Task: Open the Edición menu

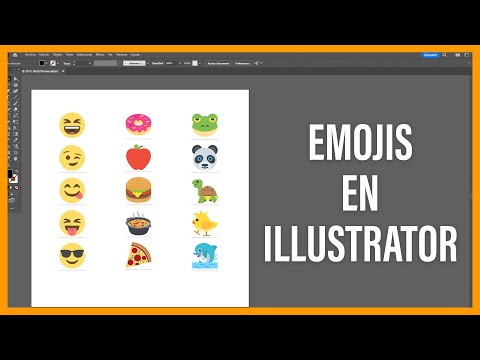Action: coord(44,55)
